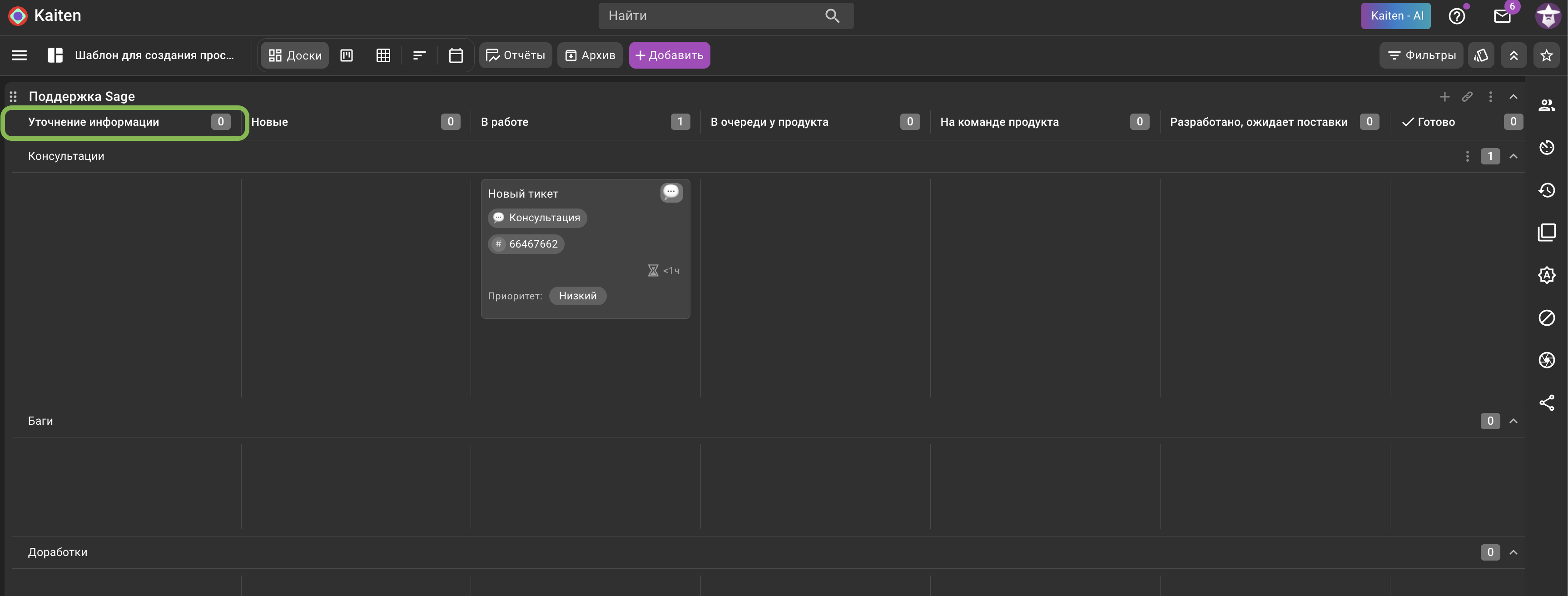Add the space to favorites star
The width and height of the screenshot is (1568, 596).
coord(1547,55)
